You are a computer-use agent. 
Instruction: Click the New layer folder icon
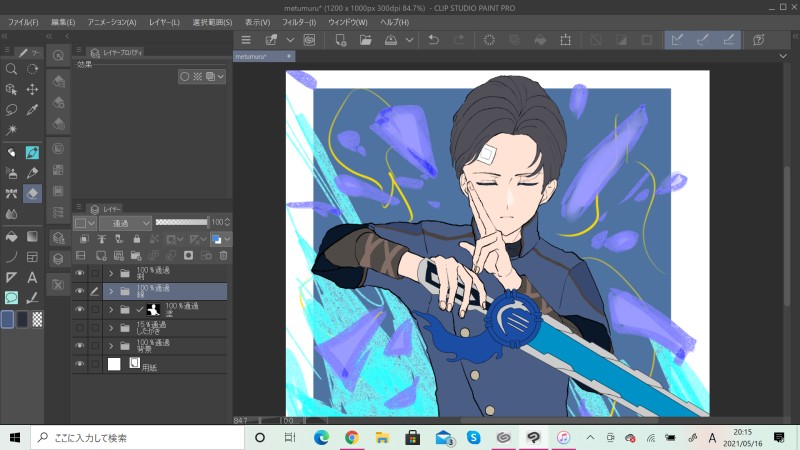coord(136,256)
